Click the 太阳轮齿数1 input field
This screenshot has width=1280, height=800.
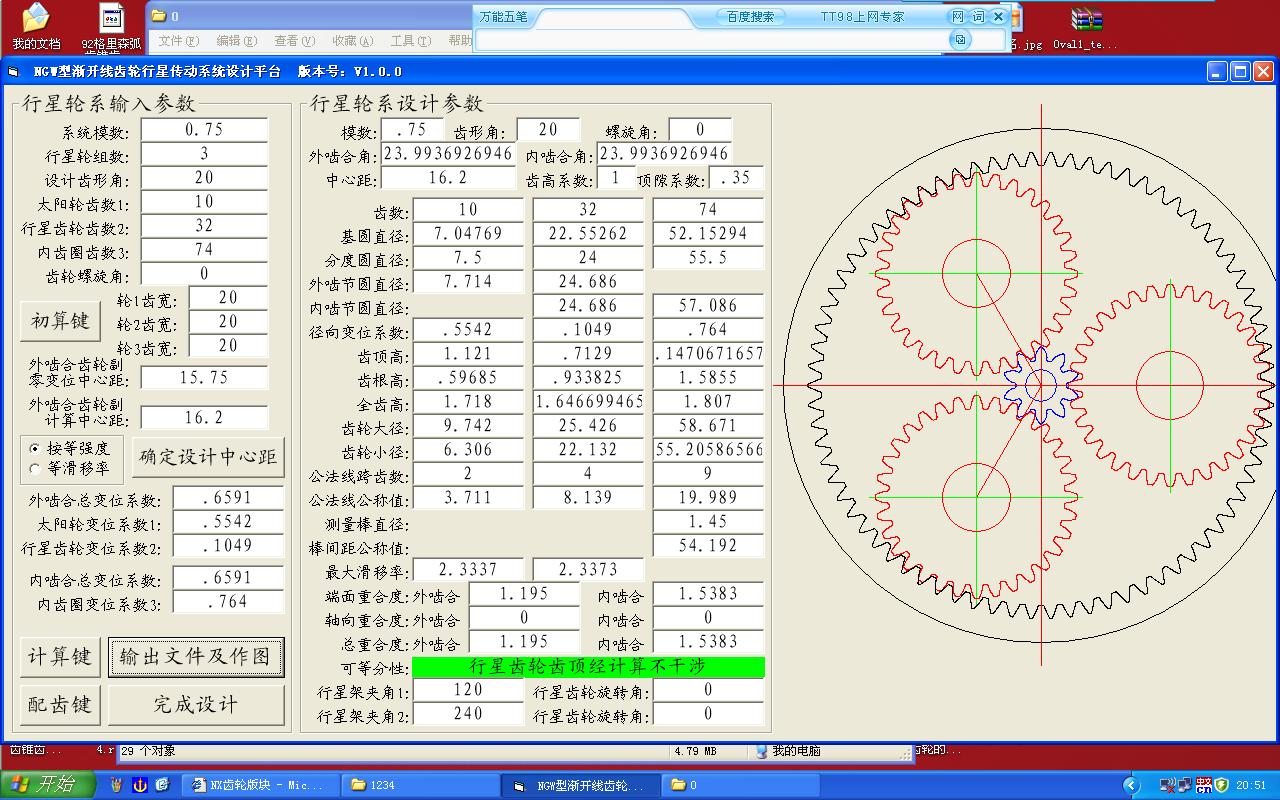[204, 202]
